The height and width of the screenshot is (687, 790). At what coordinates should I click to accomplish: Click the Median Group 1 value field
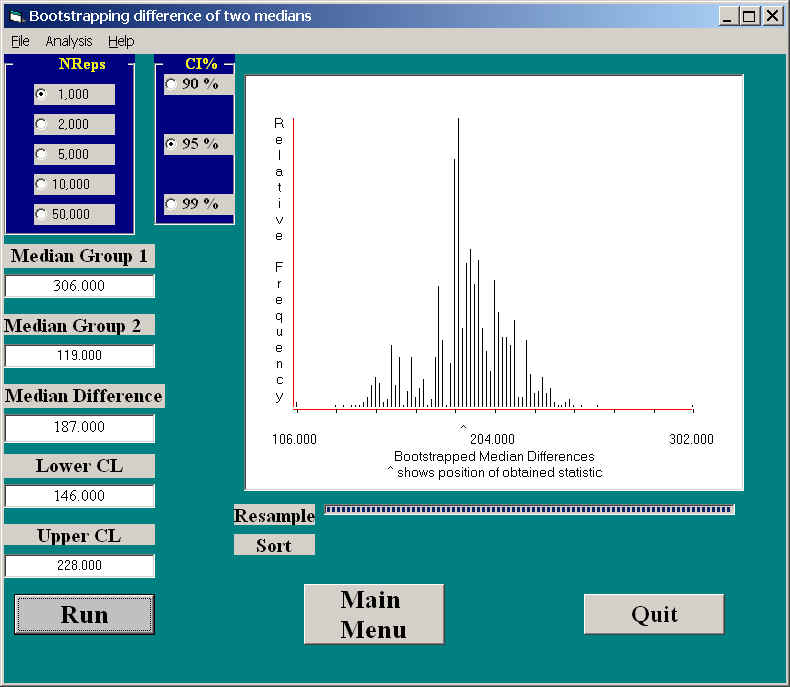coord(80,286)
